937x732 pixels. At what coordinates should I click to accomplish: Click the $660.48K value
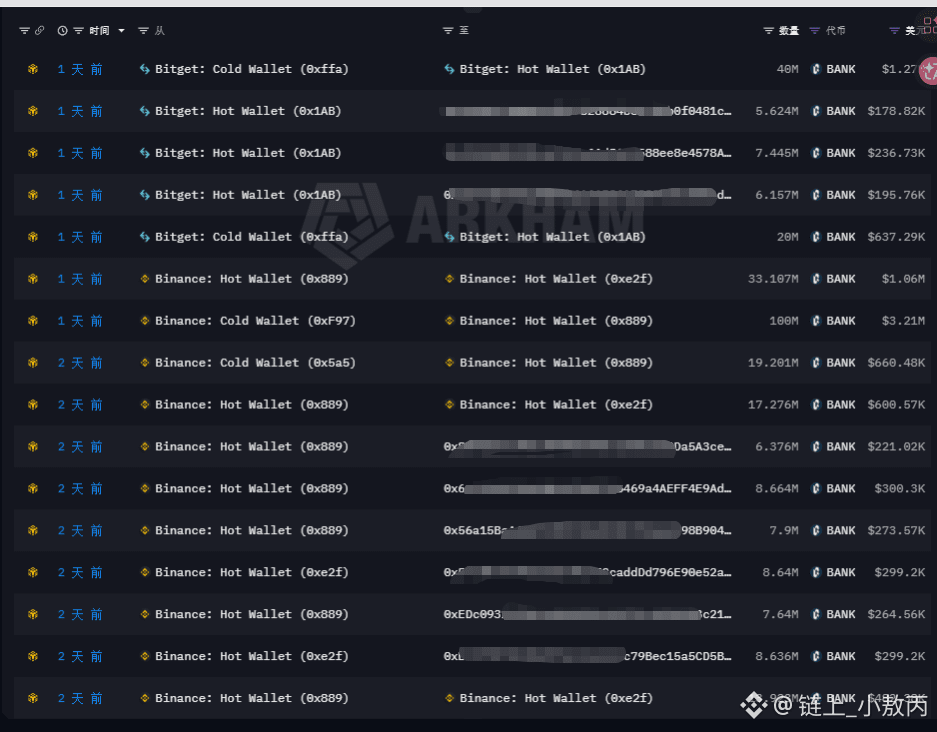point(896,363)
